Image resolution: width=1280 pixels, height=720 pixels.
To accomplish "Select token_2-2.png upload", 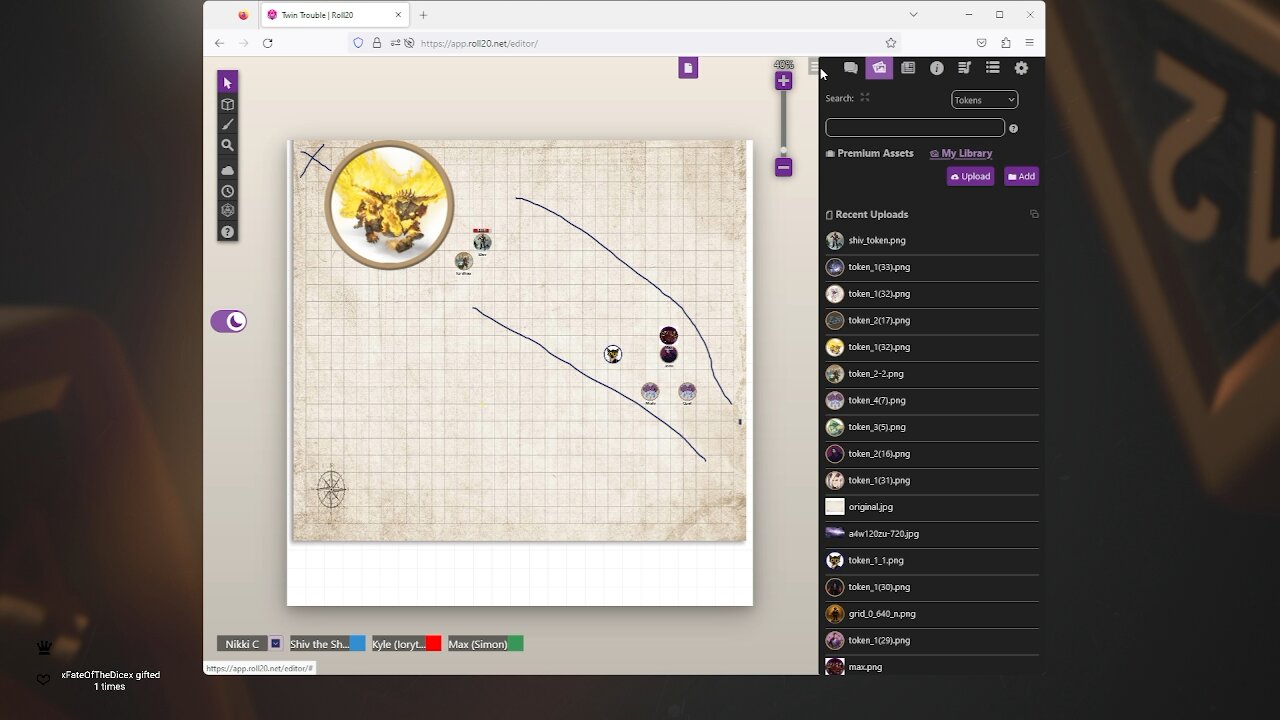I will point(932,373).
